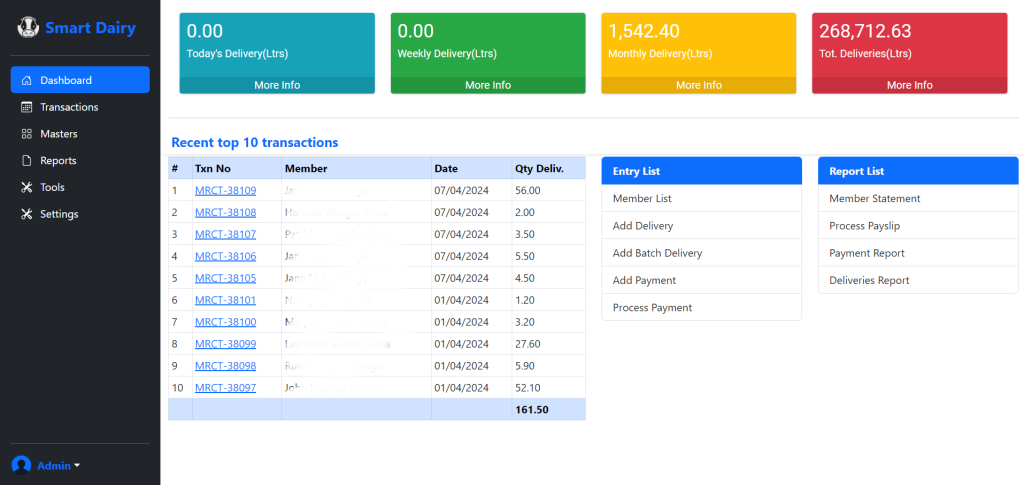This screenshot has width=1024, height=485.
Task: Click the Transactions table icon in sidebar
Action: (27, 107)
